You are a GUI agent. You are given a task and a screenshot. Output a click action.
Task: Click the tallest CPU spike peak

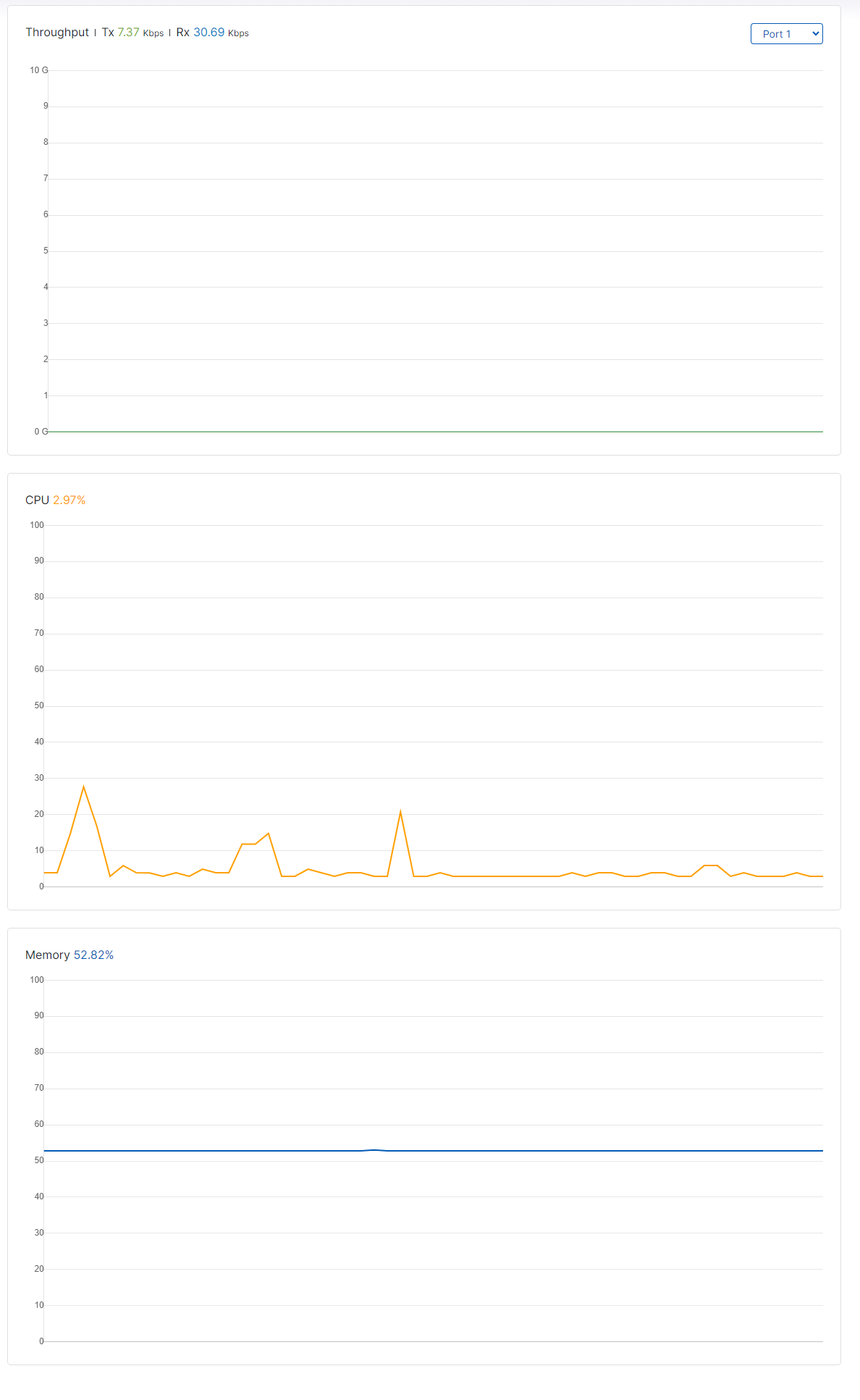(x=84, y=787)
